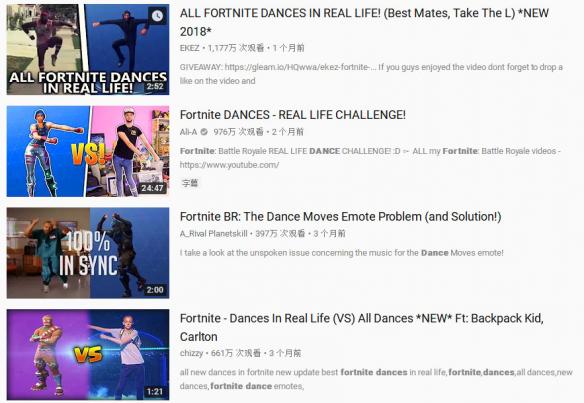Image resolution: width=584 pixels, height=403 pixels.
Task: Visit the EKEZ channel link
Action: click(x=189, y=48)
